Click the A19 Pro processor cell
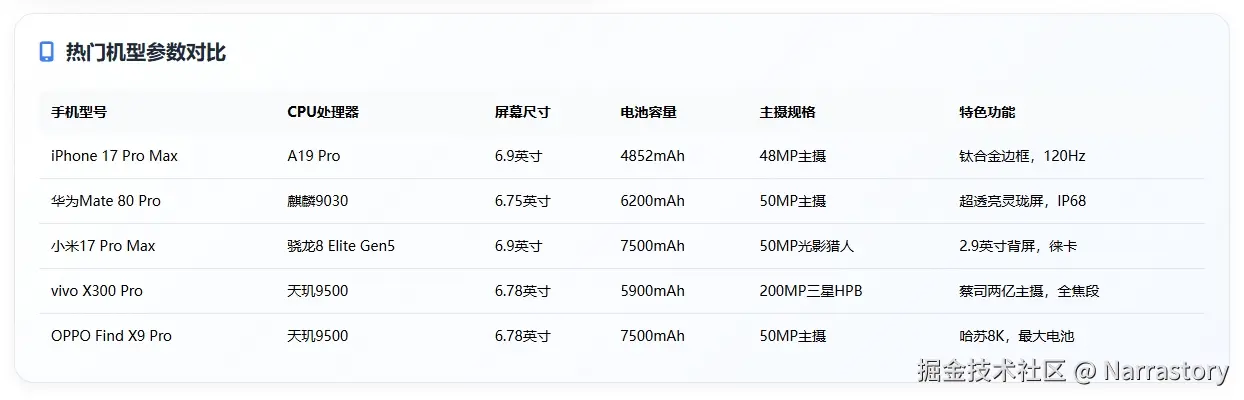This screenshot has width=1244, height=400. point(313,156)
